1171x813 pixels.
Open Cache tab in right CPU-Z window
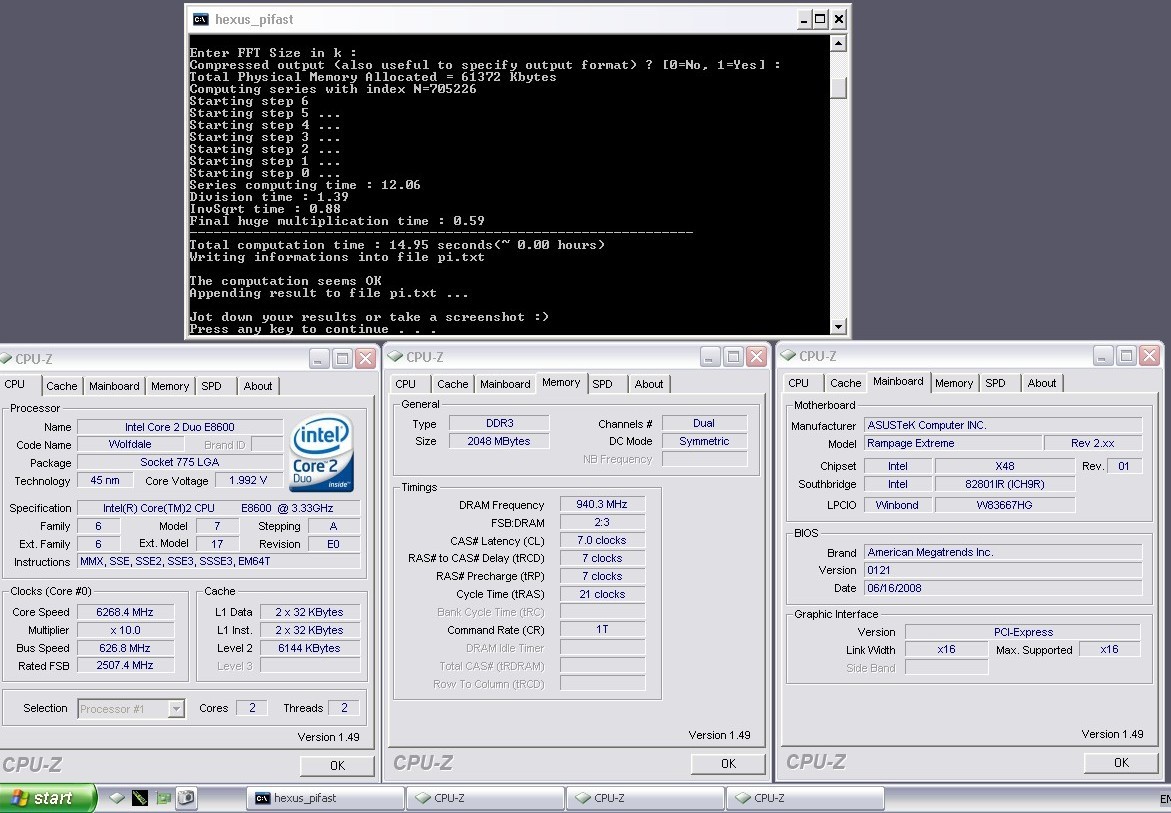(x=845, y=383)
